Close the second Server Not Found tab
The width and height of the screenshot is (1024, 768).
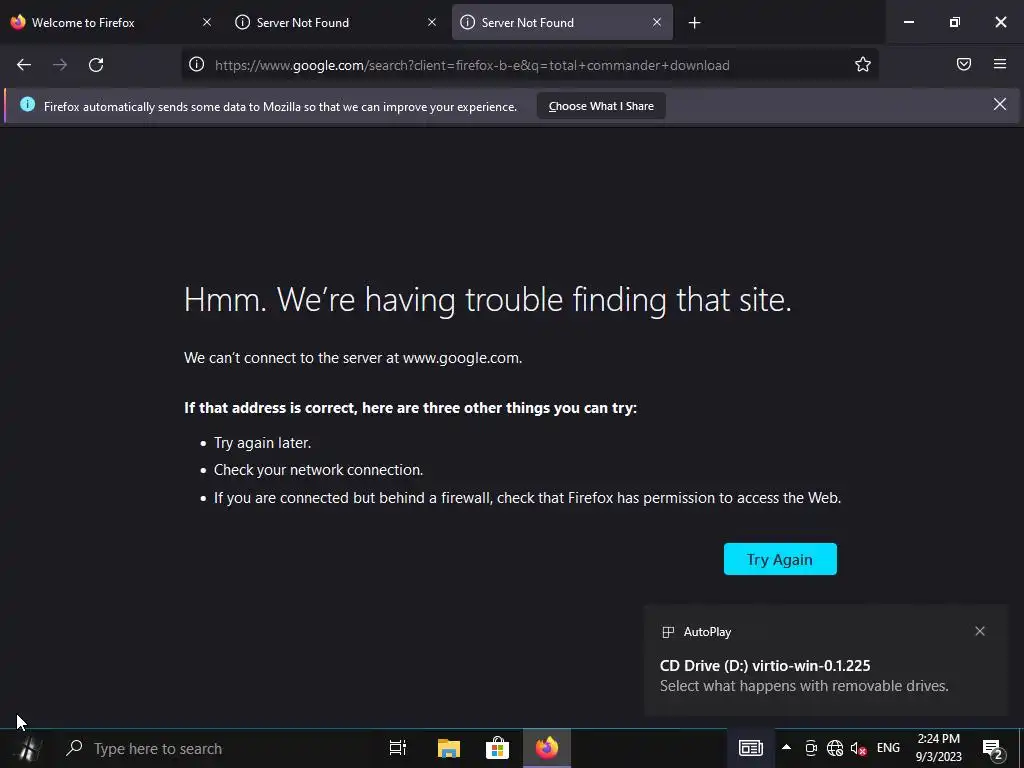click(x=432, y=22)
